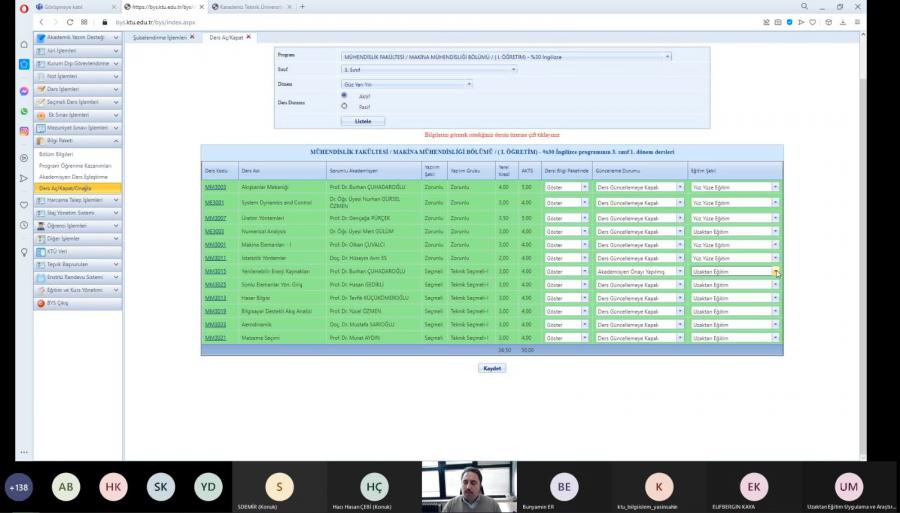The height and width of the screenshot is (513, 900).
Task: Click the Opera logo menu icon
Action: [23, 6]
